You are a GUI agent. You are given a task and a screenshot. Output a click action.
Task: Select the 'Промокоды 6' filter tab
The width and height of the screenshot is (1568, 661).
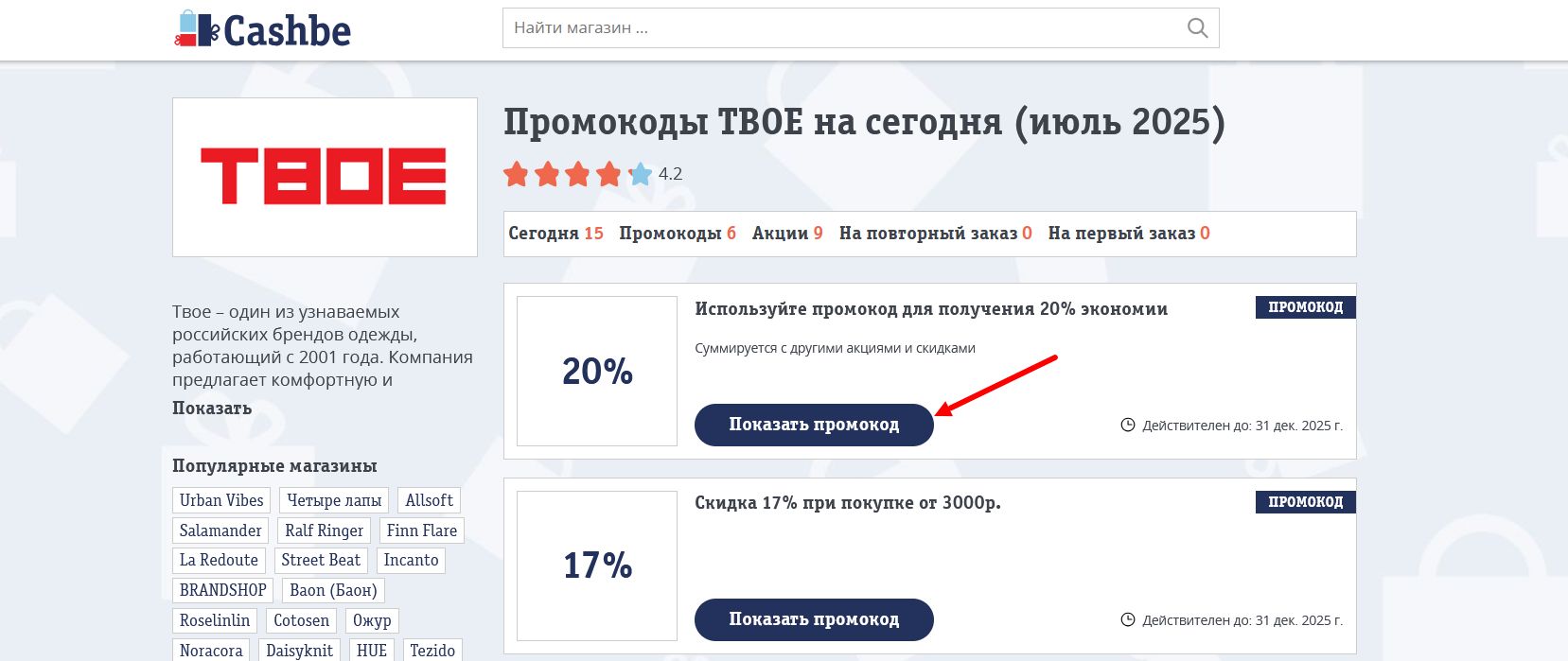[x=678, y=234]
